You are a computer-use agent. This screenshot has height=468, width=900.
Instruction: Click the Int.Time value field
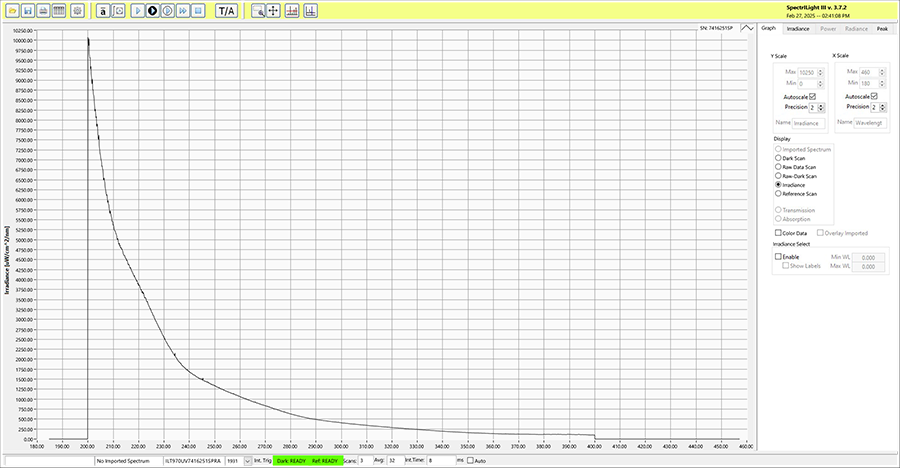pyautogui.click(x=441, y=461)
